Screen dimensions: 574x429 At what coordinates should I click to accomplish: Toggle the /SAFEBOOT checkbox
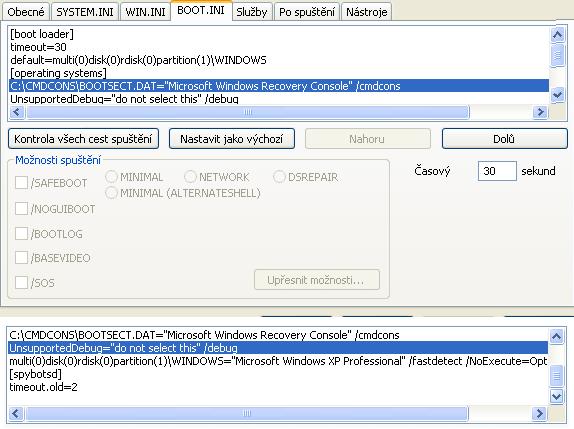[x=21, y=182]
